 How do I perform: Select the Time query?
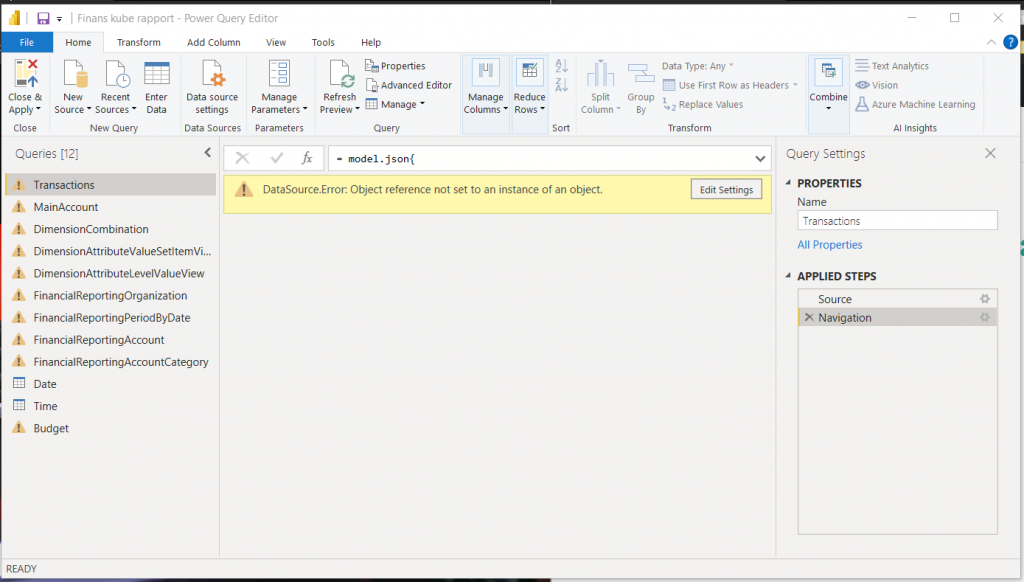click(x=110, y=406)
